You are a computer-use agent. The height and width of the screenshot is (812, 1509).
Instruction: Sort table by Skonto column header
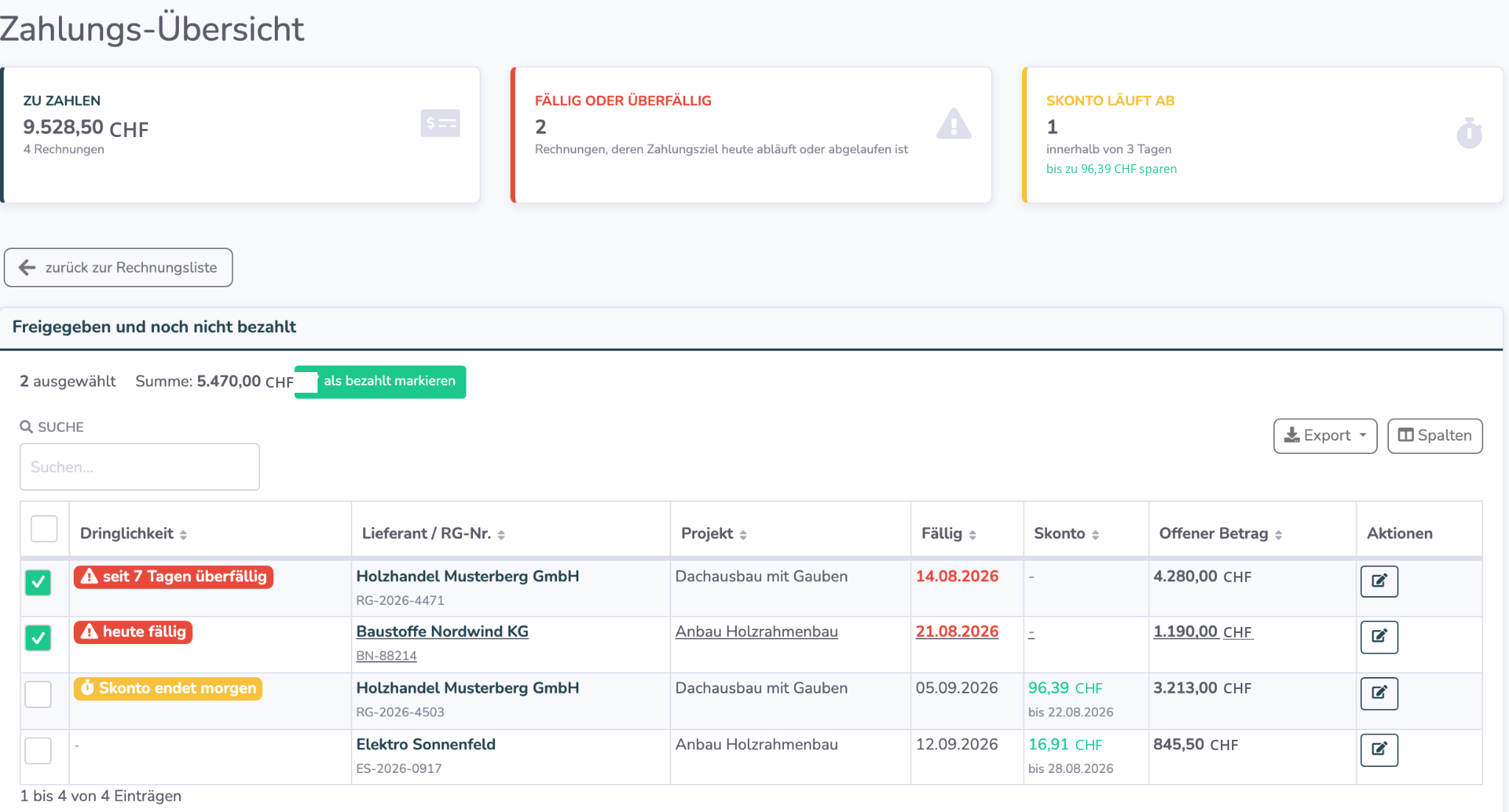[x=1066, y=533]
